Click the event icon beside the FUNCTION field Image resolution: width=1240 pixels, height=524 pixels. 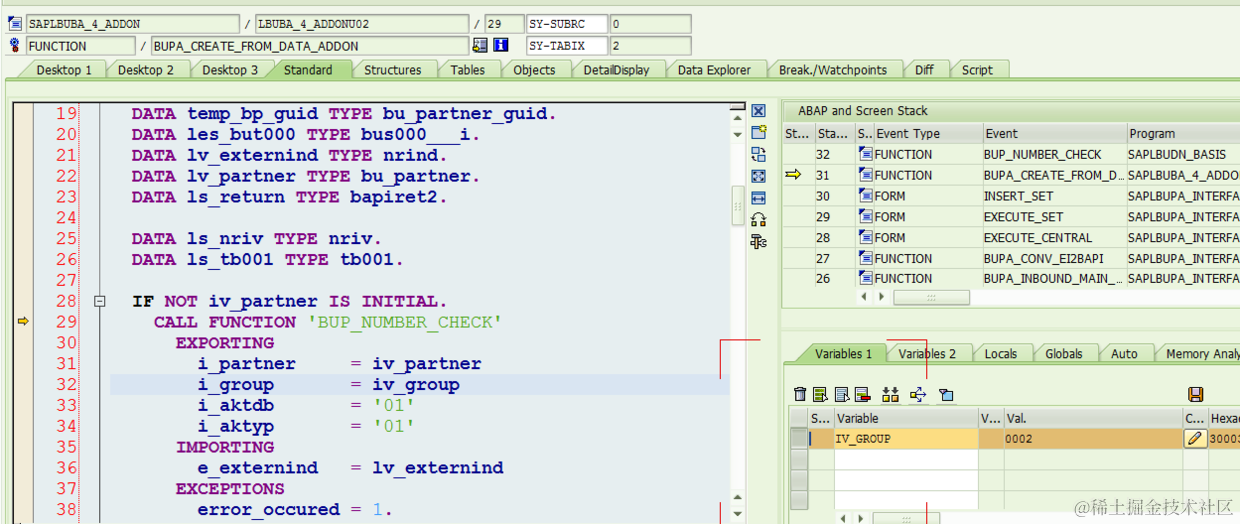coord(14,45)
